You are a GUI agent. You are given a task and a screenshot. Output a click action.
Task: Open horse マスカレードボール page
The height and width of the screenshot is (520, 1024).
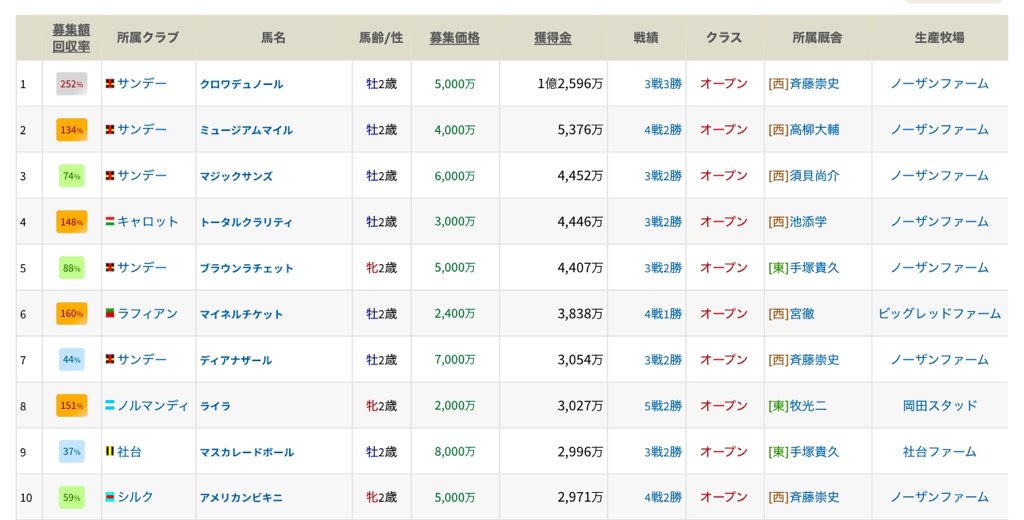(x=246, y=452)
